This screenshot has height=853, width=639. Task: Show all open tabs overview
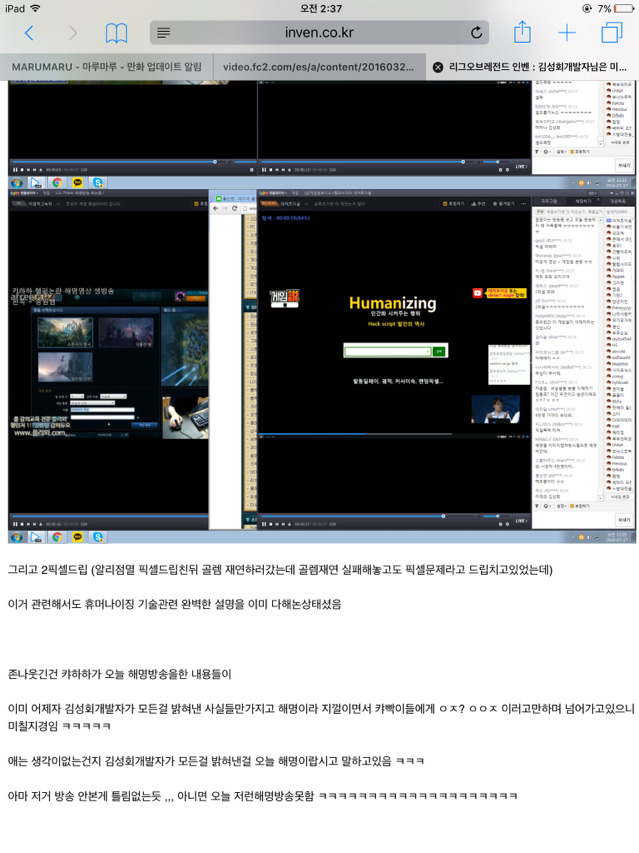pyautogui.click(x=612, y=33)
